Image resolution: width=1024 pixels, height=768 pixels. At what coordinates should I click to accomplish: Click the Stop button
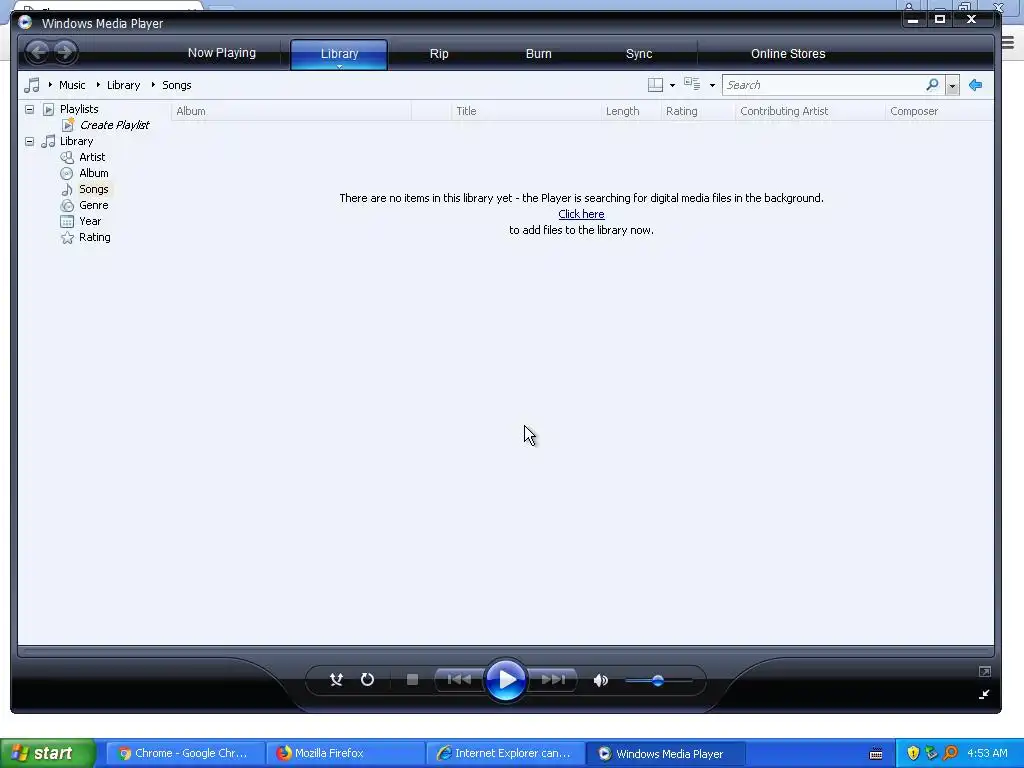tap(412, 680)
